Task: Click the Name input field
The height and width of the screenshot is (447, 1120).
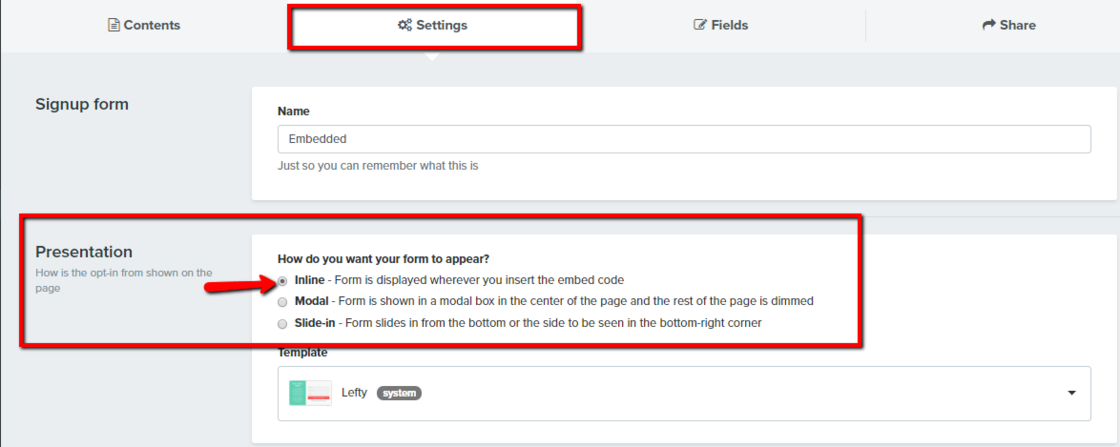Action: pyautogui.click(x=684, y=139)
